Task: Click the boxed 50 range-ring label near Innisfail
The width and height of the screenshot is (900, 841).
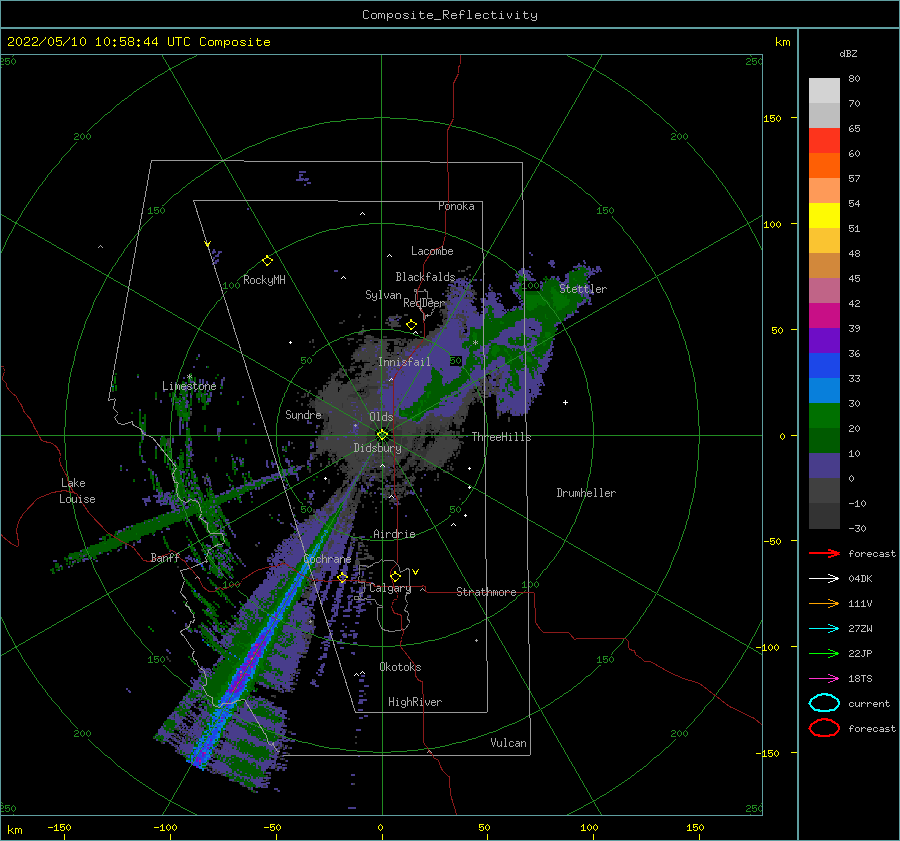Action: coord(456,361)
